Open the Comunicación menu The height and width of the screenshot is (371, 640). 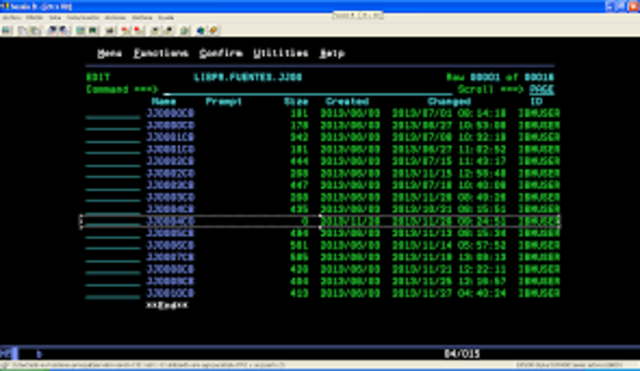83,18
